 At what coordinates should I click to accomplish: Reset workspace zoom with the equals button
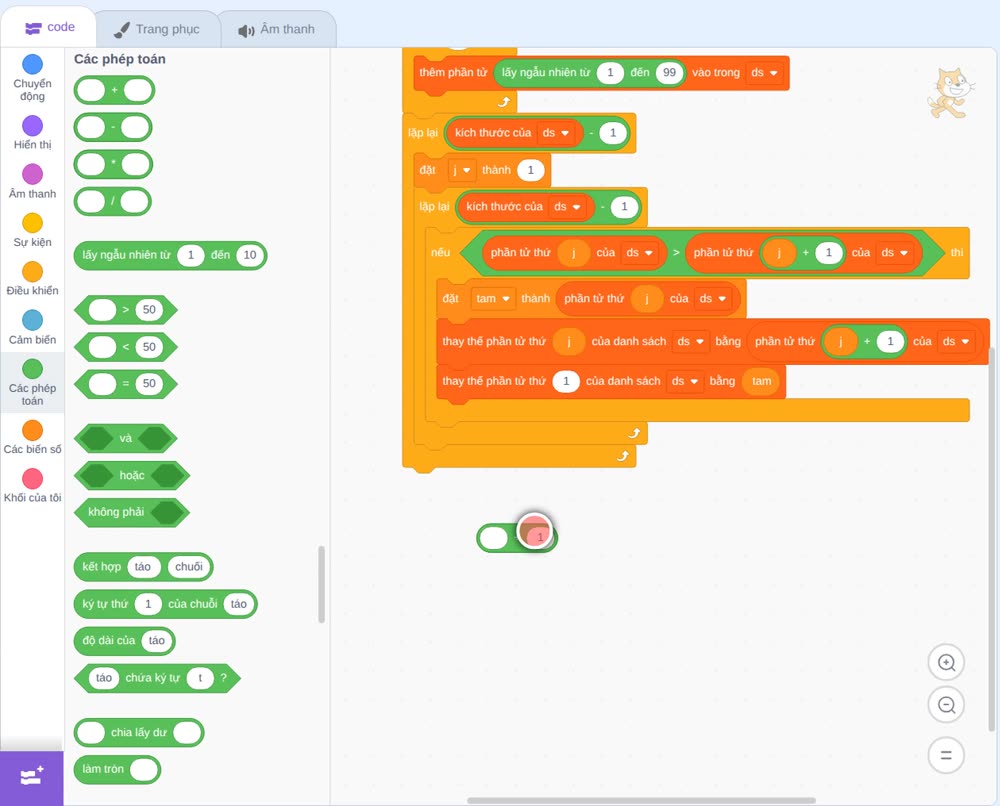click(946, 756)
